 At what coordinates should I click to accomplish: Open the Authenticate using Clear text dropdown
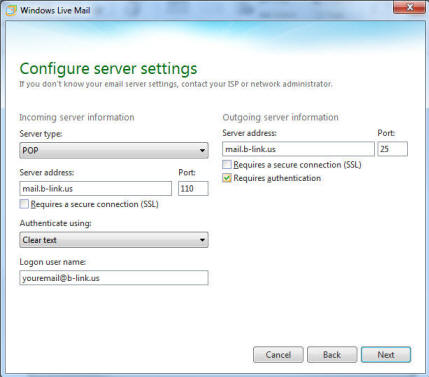114,240
